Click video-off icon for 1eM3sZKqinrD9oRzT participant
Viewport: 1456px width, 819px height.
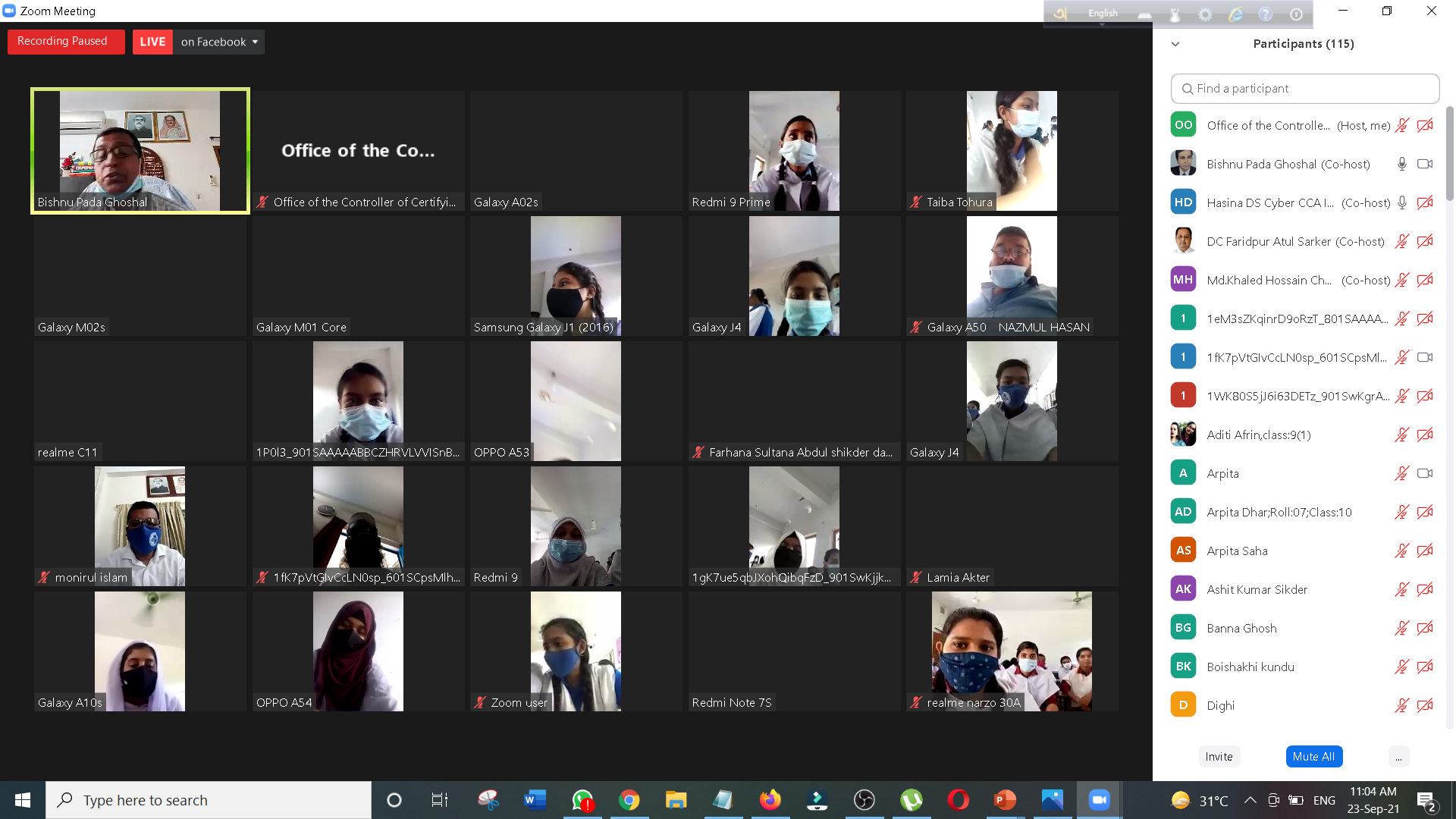pyautogui.click(x=1425, y=318)
